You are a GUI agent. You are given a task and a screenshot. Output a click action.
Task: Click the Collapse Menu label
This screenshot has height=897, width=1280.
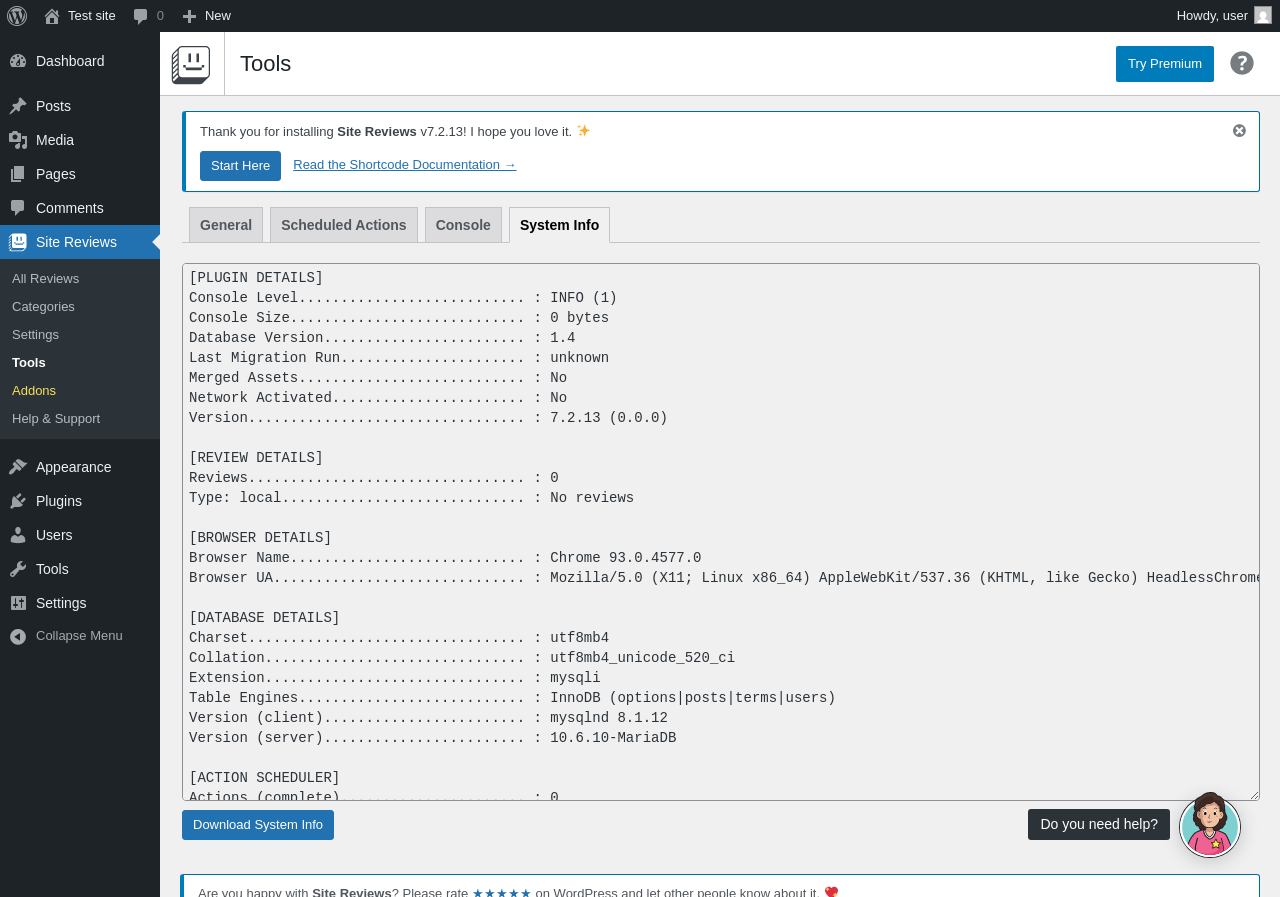tap(79, 636)
